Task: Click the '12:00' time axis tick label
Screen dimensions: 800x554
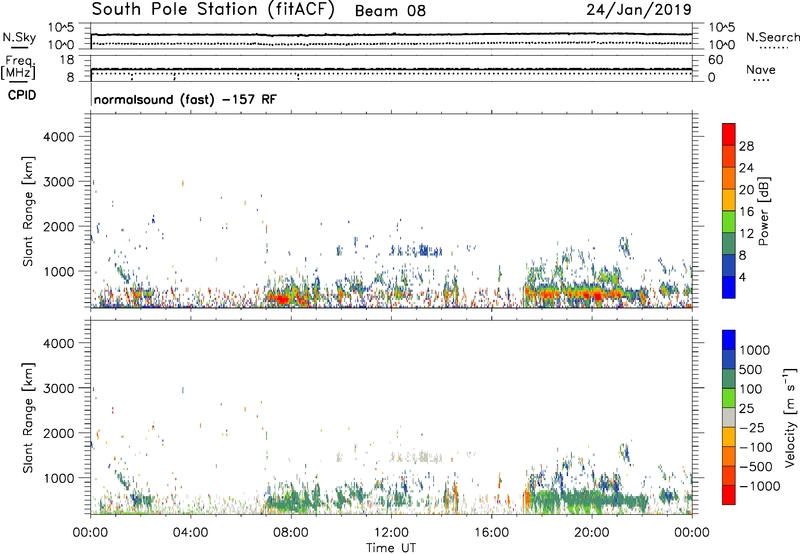Action: click(x=391, y=533)
